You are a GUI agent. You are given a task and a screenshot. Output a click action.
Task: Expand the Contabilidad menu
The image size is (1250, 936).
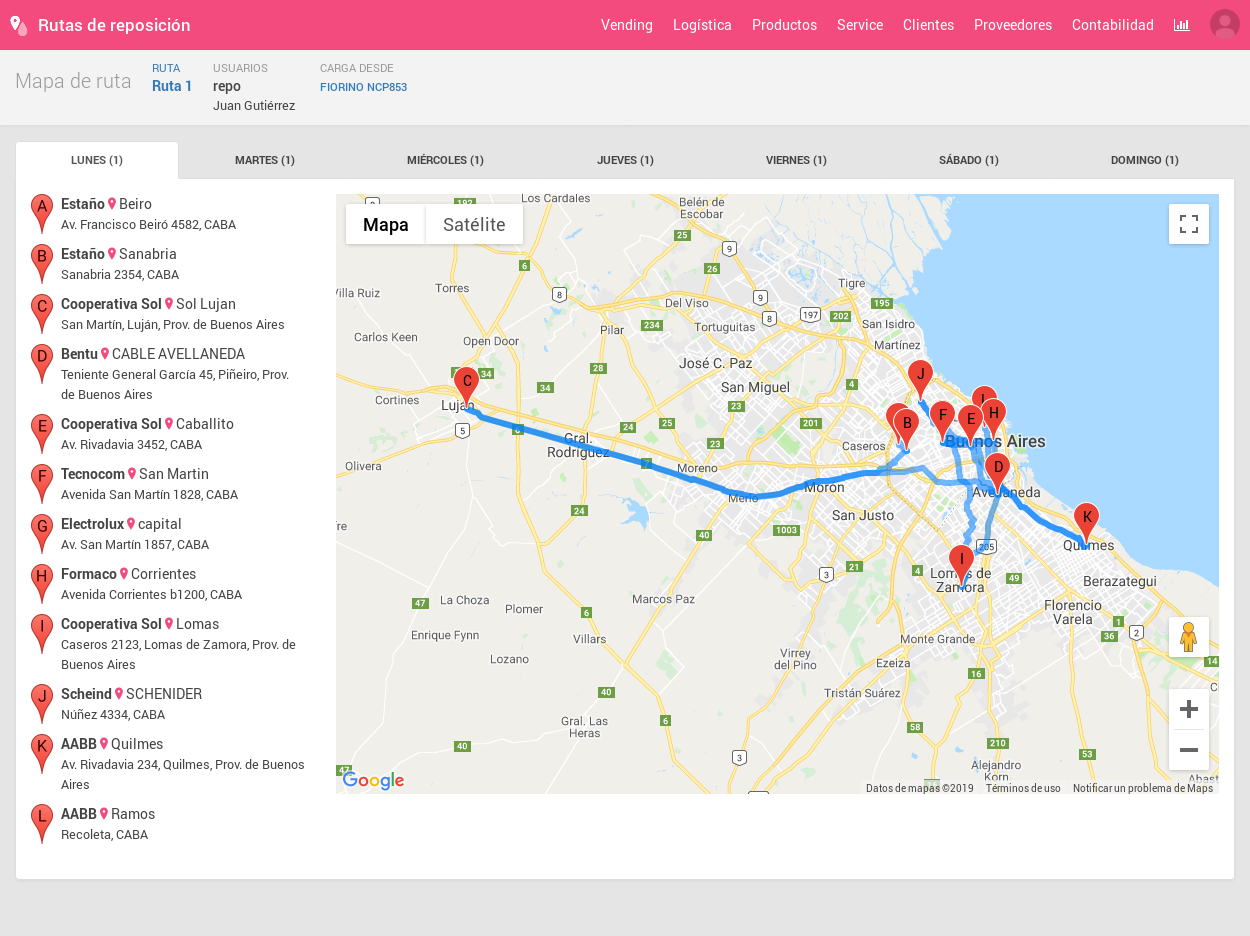point(1112,25)
